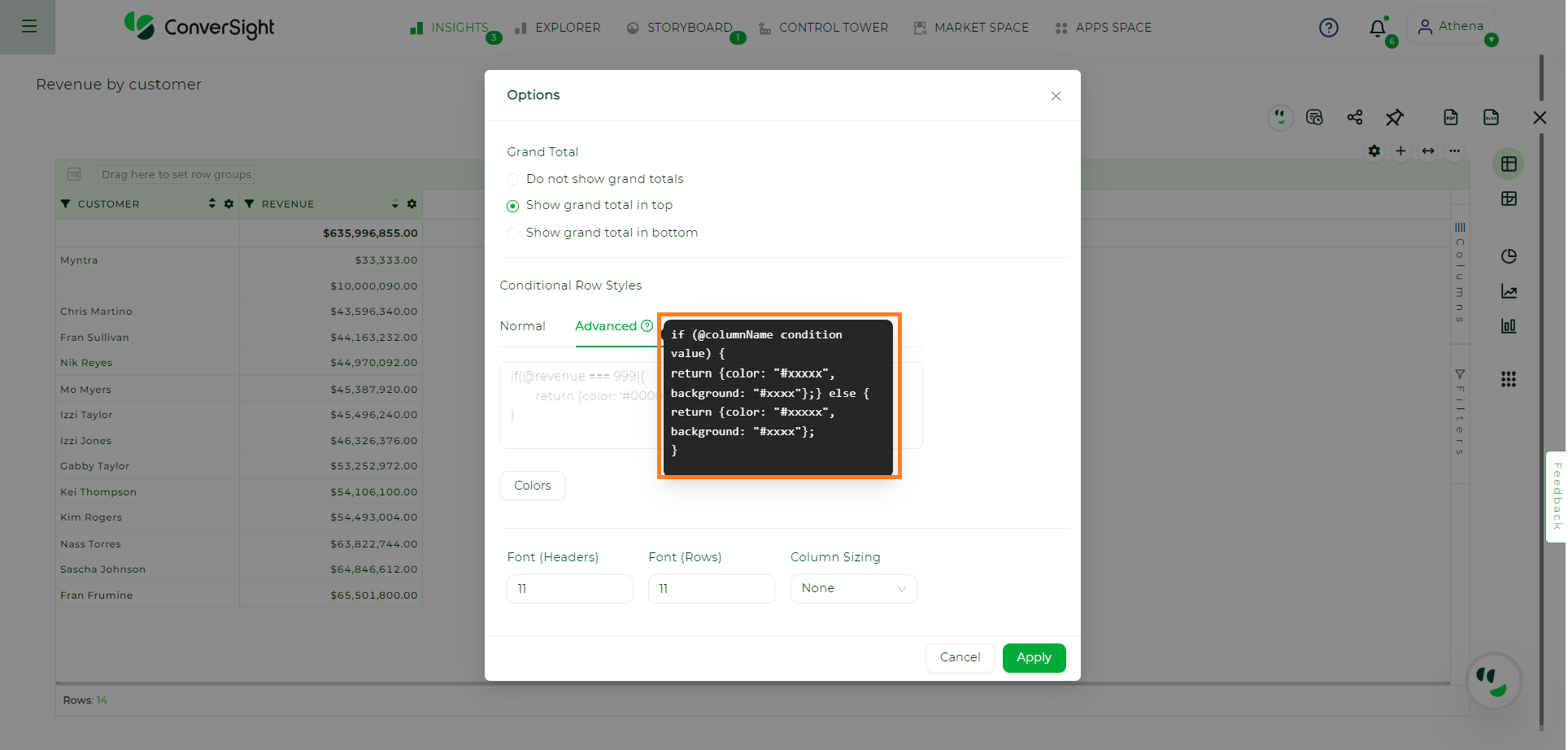Select the bar chart view icon

[x=1509, y=326]
